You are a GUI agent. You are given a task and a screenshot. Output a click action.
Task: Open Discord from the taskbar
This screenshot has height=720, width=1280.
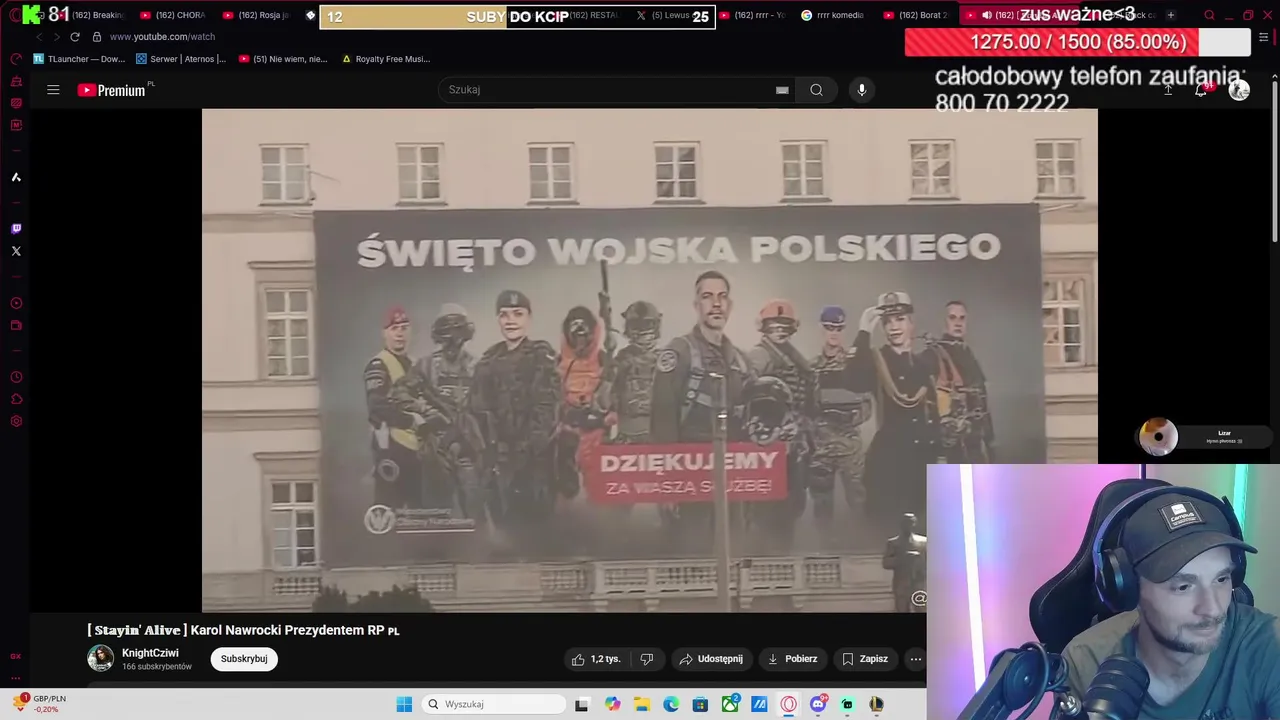point(818,704)
